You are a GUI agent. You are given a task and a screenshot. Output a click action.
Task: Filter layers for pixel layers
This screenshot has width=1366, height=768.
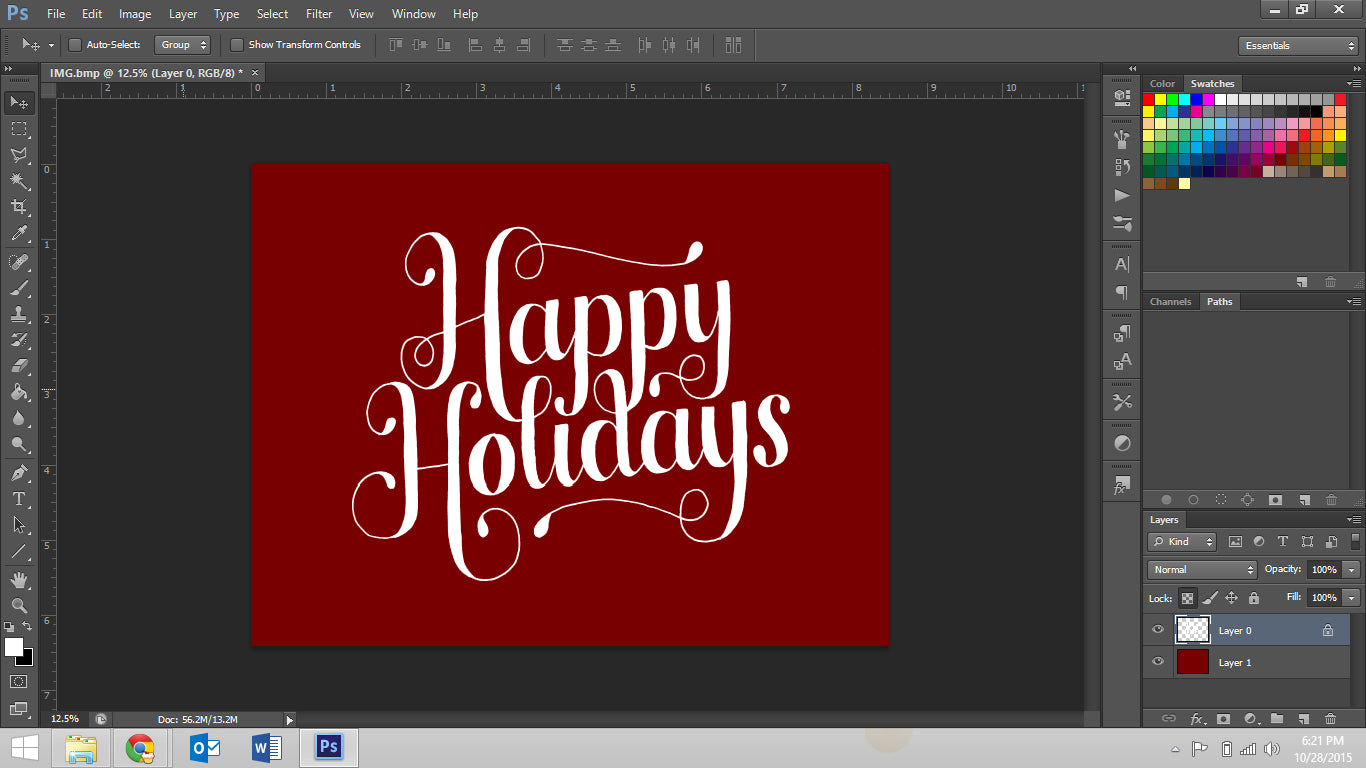(1235, 542)
